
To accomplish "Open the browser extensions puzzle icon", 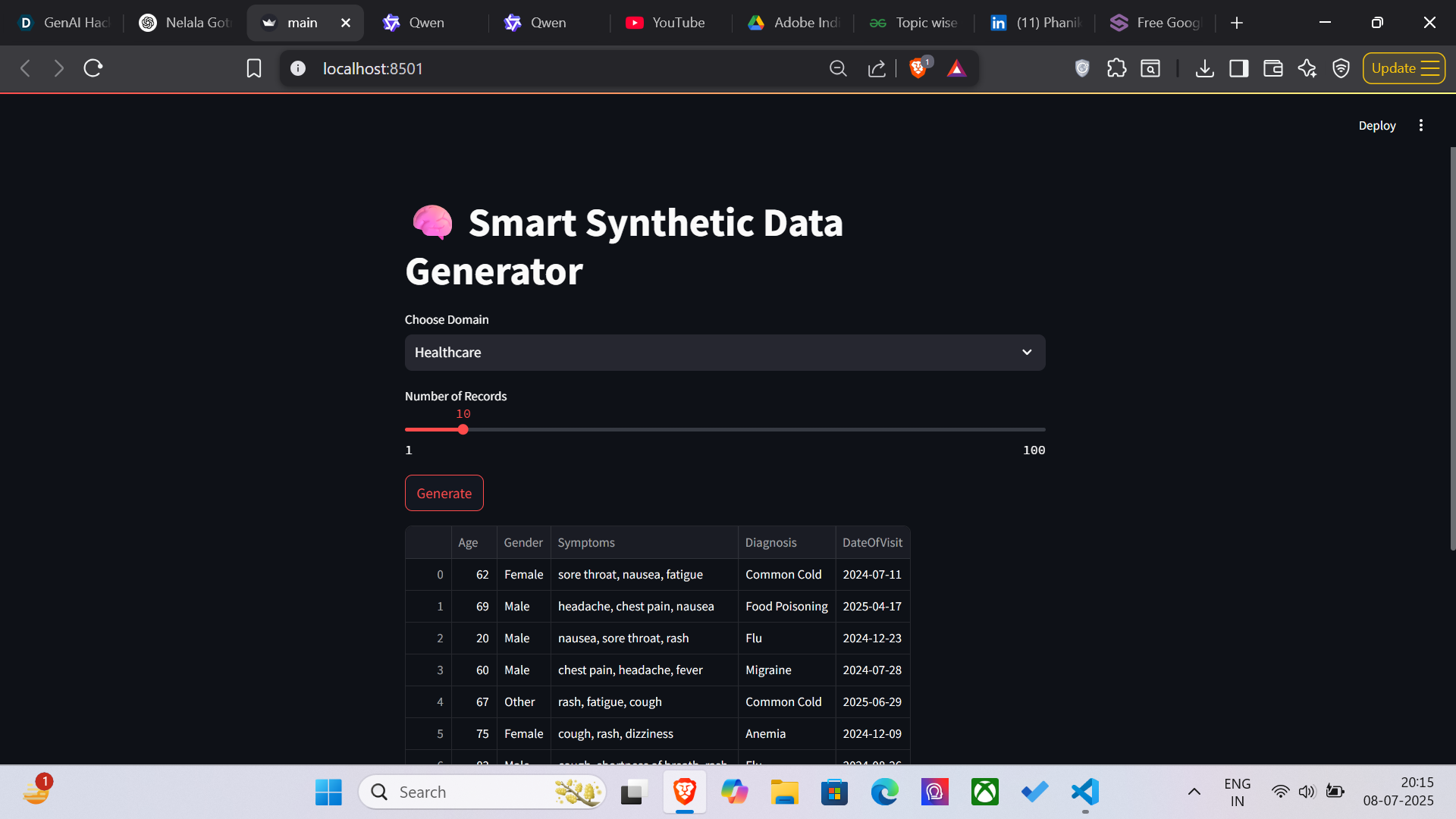I will 1116,69.
